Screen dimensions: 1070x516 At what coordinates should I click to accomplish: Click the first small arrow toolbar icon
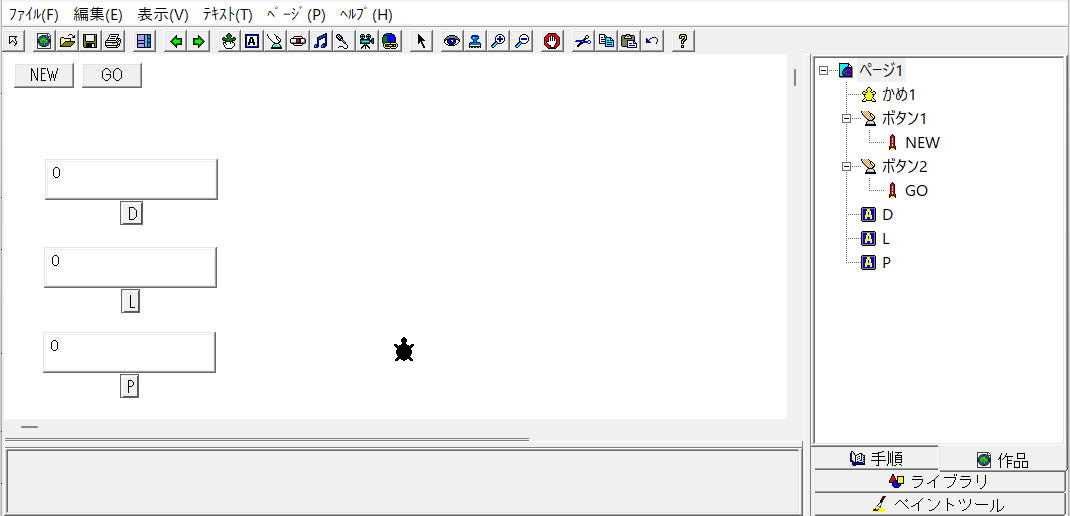(x=13, y=42)
